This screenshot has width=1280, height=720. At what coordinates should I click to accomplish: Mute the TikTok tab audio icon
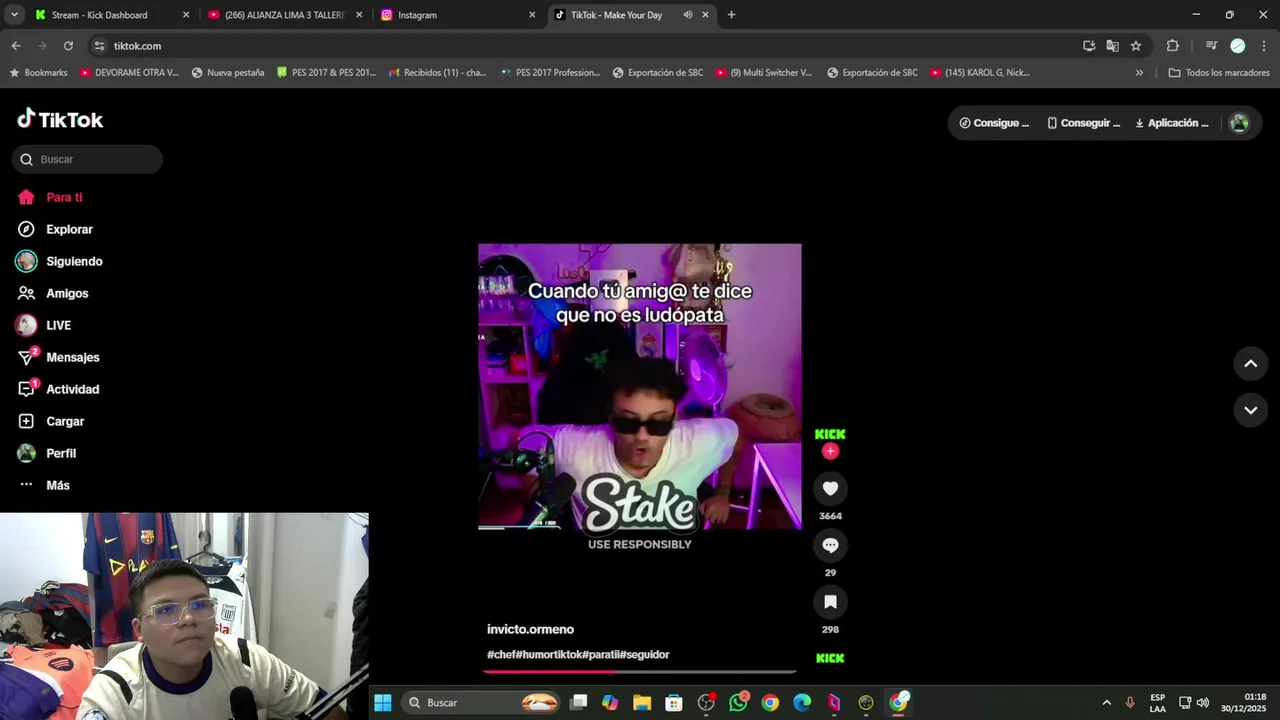coord(687,15)
